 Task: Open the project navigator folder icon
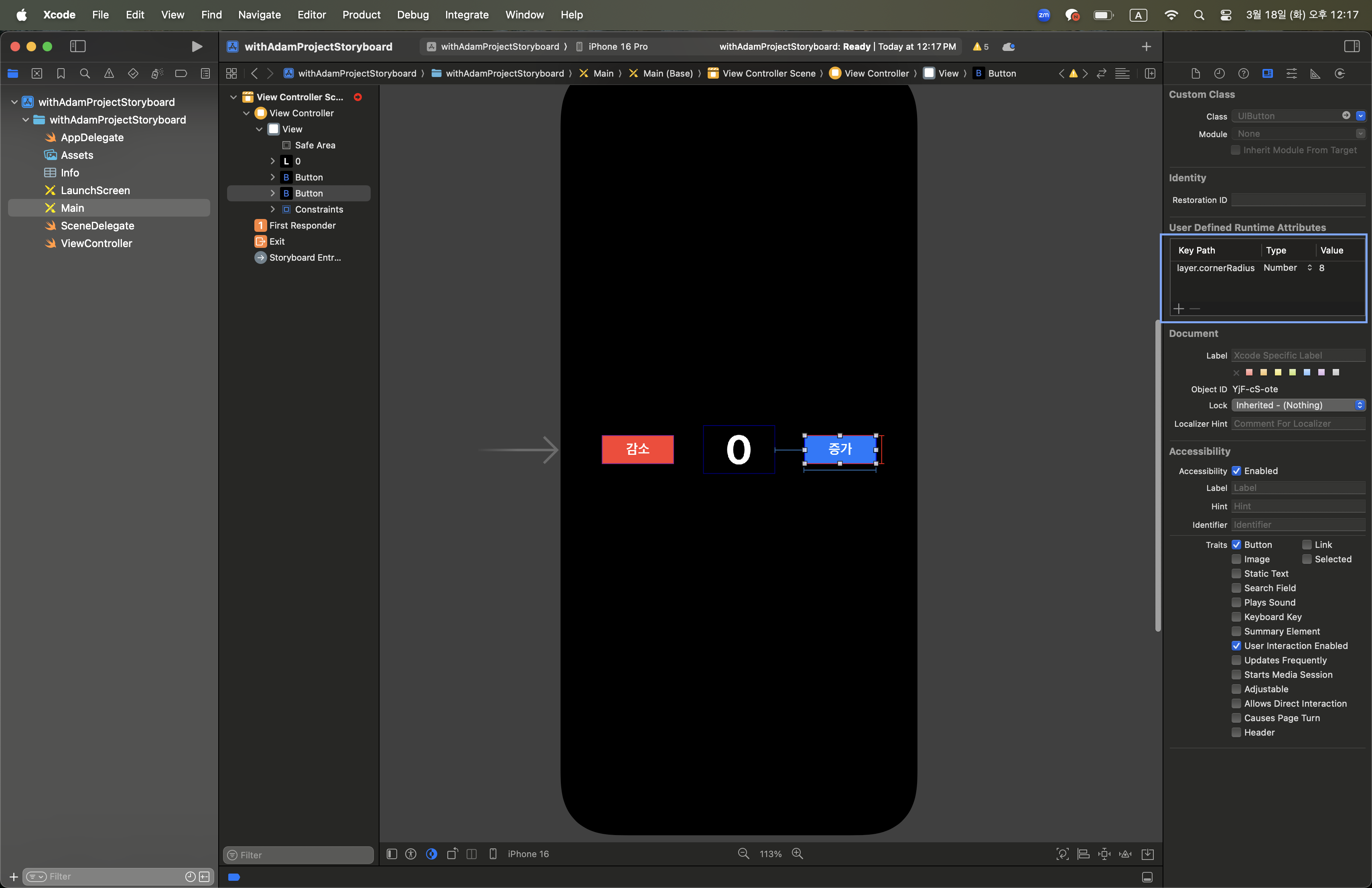click(13, 73)
